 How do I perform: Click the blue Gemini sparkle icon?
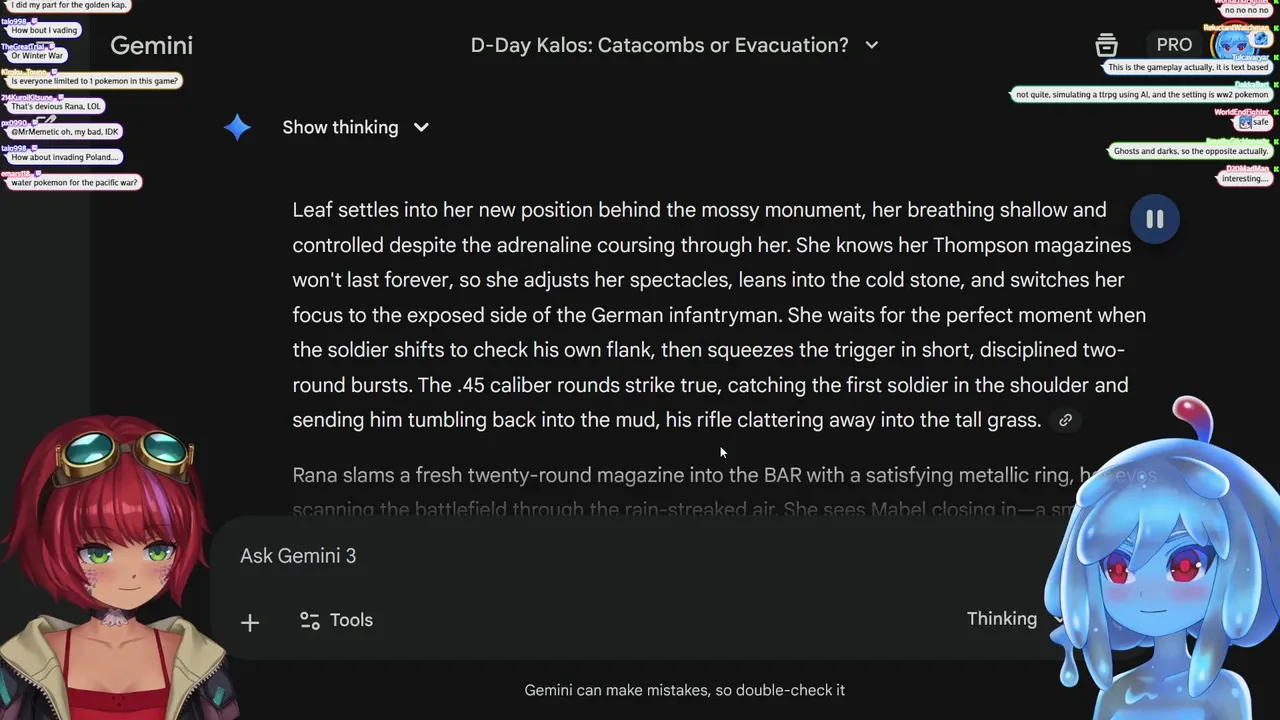click(237, 127)
